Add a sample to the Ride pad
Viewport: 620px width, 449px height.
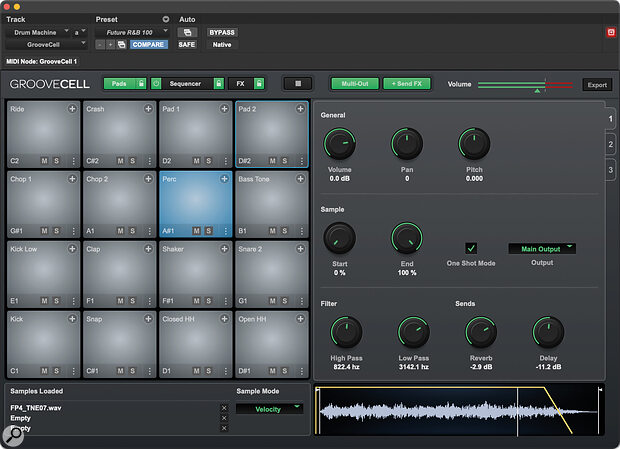(72, 109)
